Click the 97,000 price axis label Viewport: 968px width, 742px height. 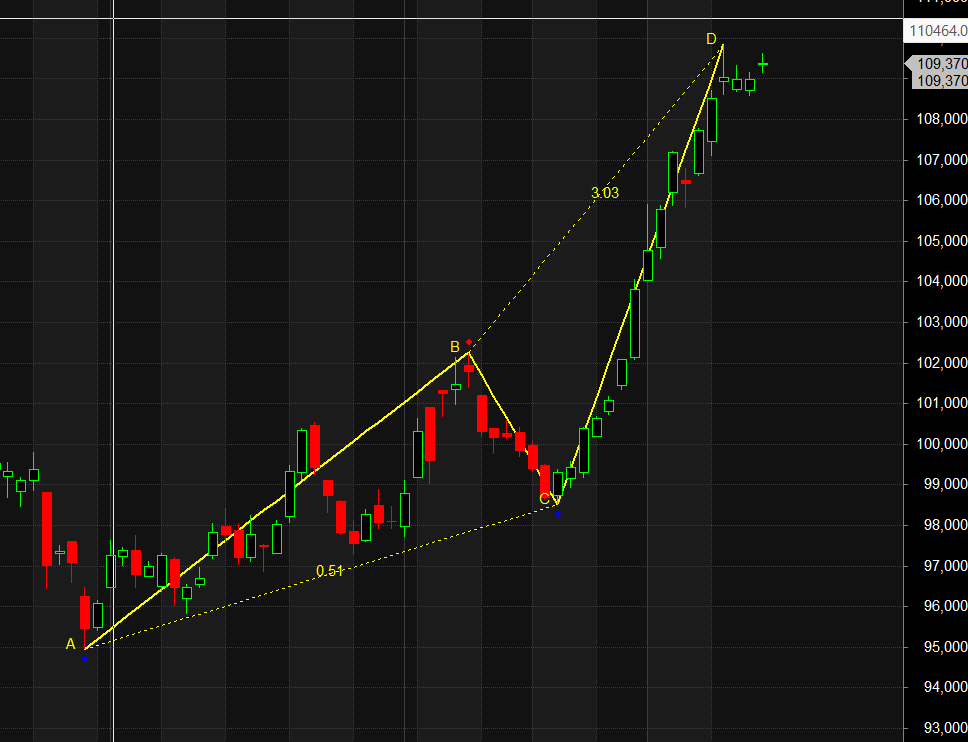tap(945, 566)
